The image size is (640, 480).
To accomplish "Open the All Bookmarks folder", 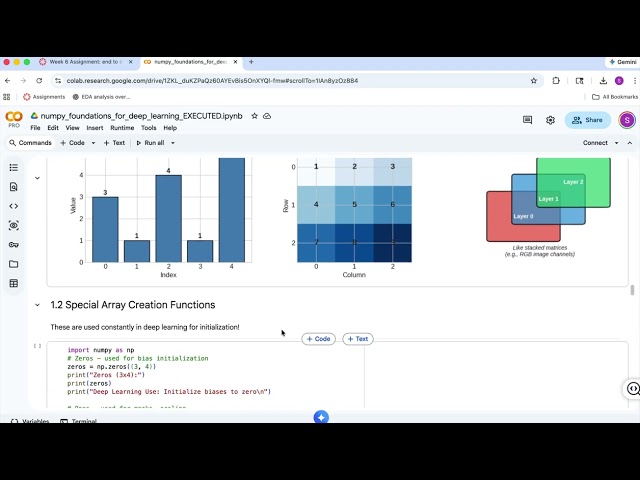I will tap(615, 97).
